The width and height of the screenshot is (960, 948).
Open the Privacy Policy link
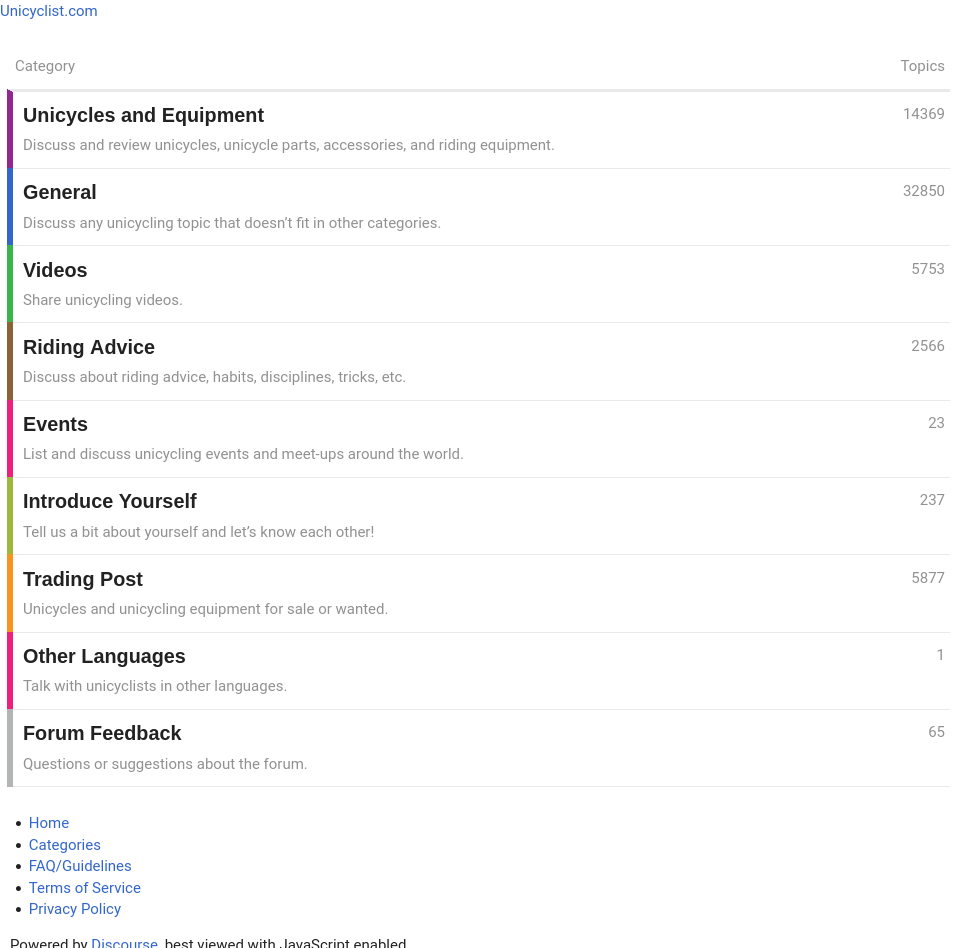(x=75, y=909)
